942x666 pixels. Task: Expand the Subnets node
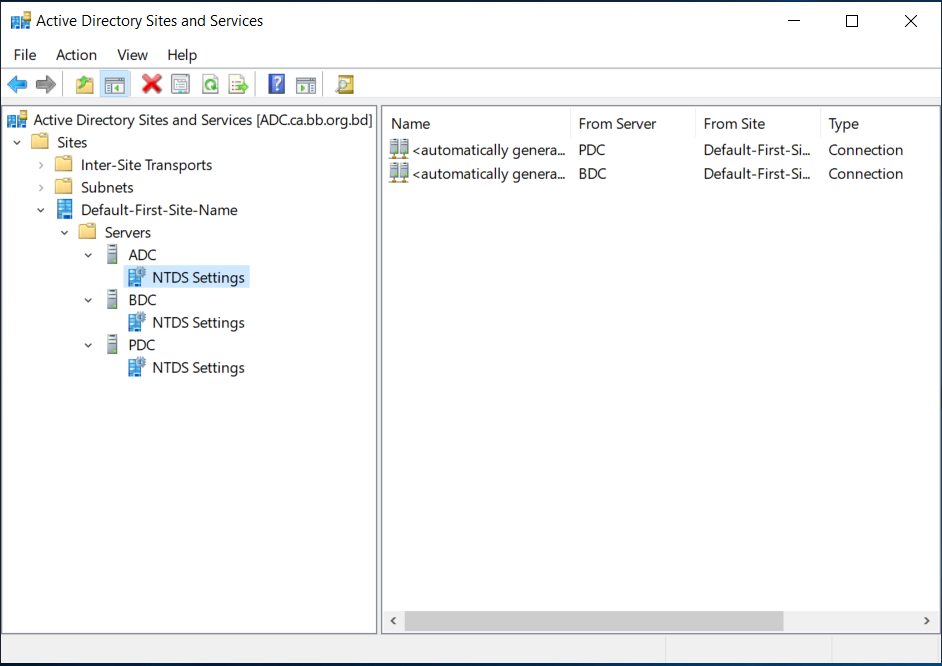[41, 187]
